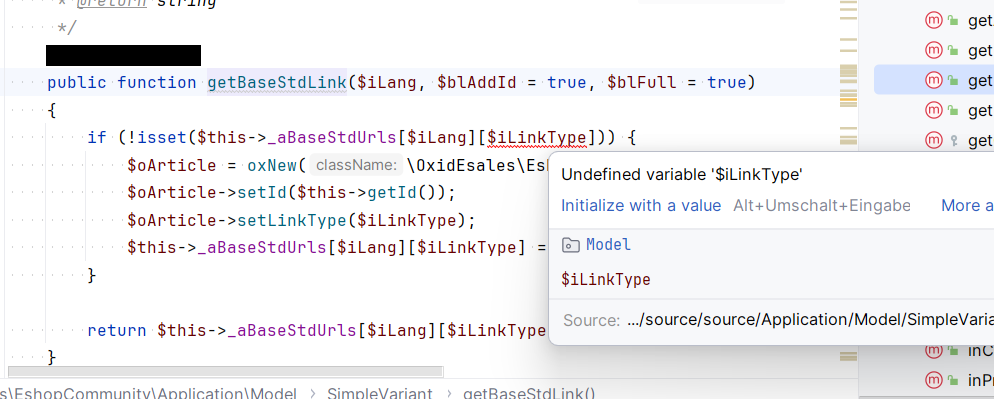Click the method icon of the key-marked get entry
The height and width of the screenshot is (399, 994).
pos(934,140)
